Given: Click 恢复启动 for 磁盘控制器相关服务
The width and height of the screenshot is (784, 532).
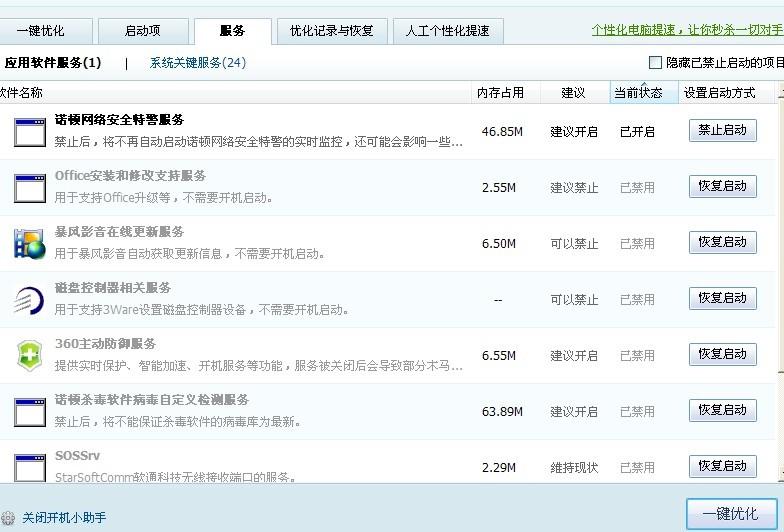Looking at the screenshot, I should click(722, 298).
